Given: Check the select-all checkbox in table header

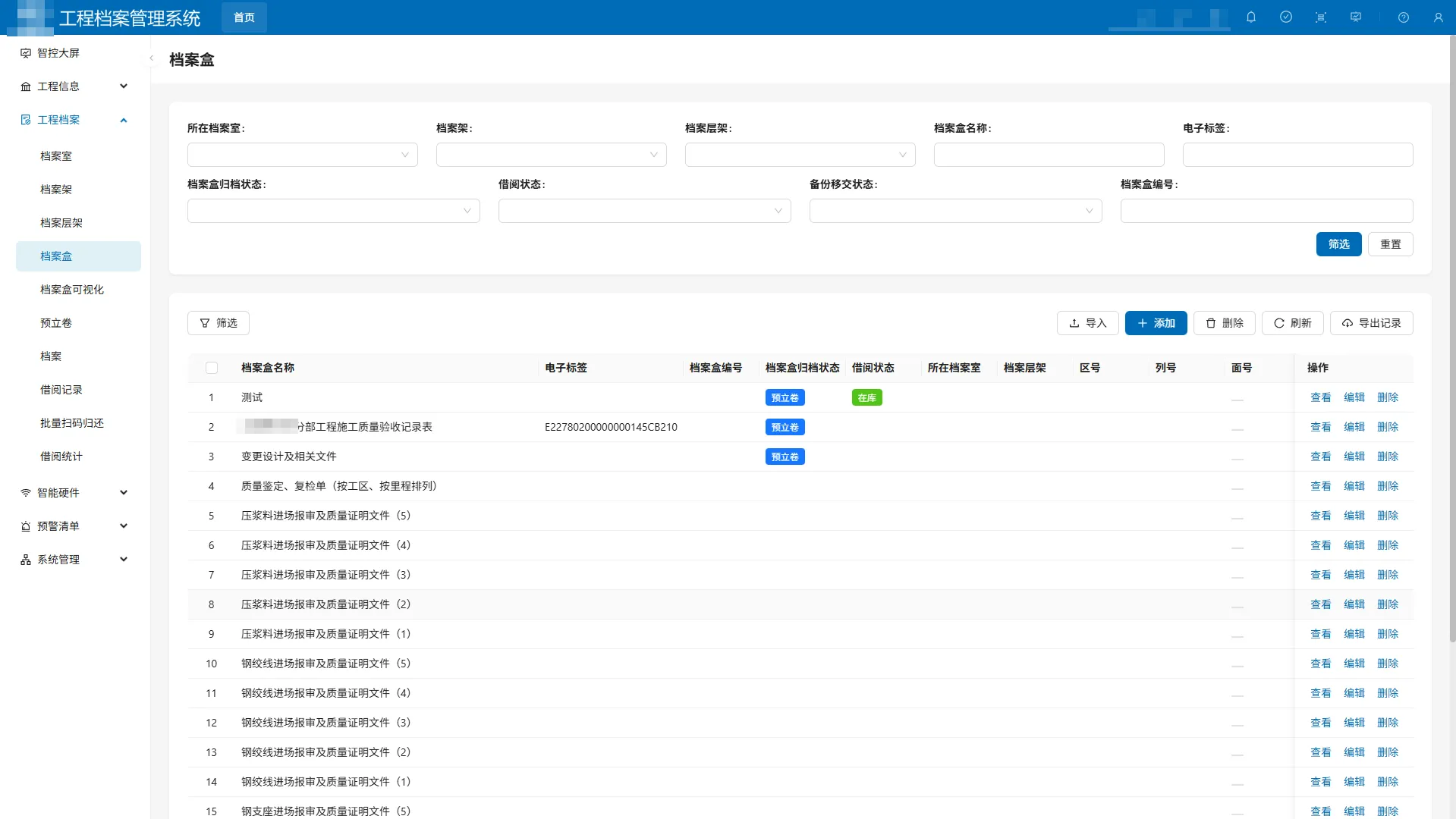Looking at the screenshot, I should 212,368.
